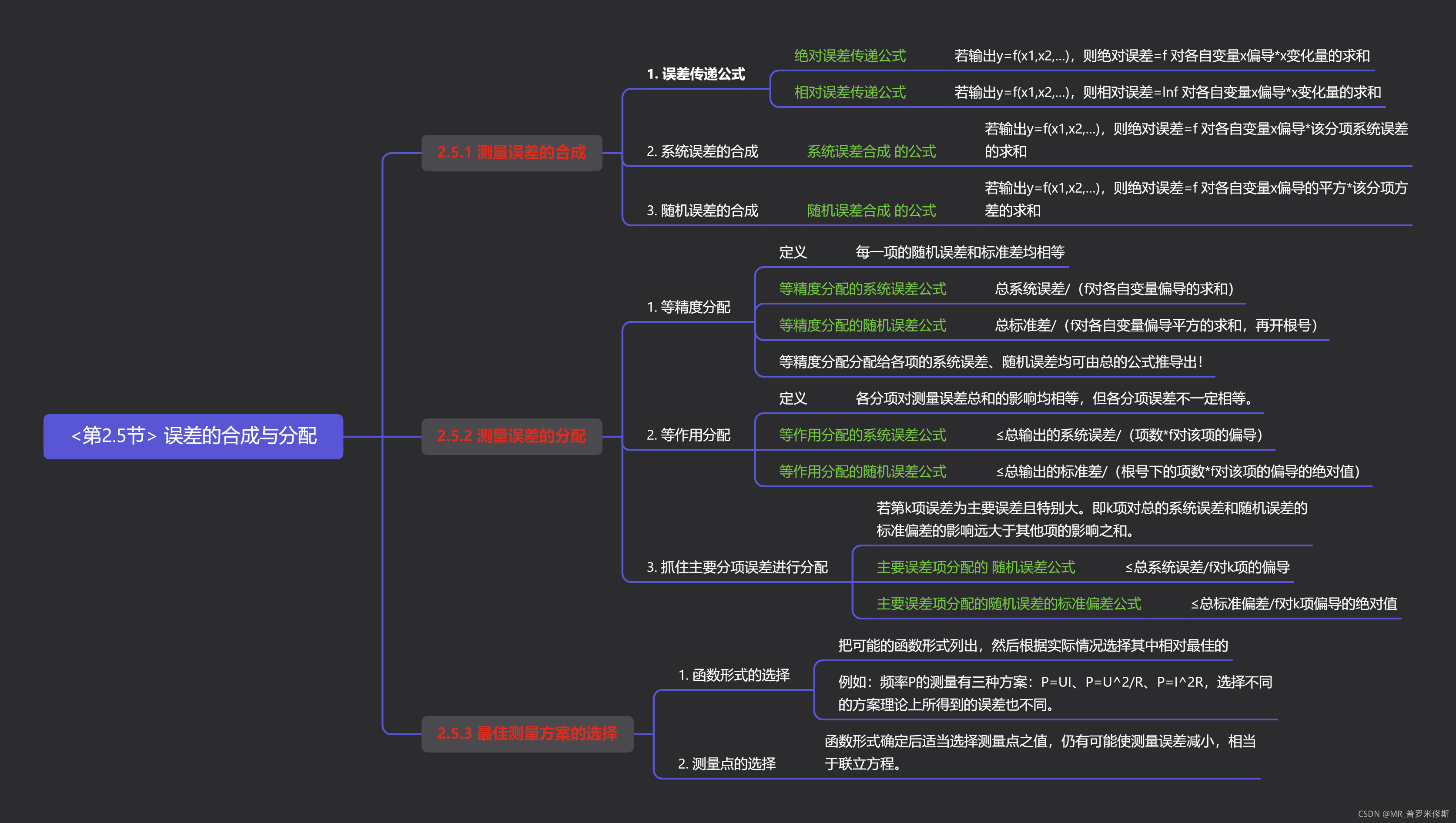
Task: Select the 2. 测量点的选择 topic
Action: pyautogui.click(x=727, y=764)
